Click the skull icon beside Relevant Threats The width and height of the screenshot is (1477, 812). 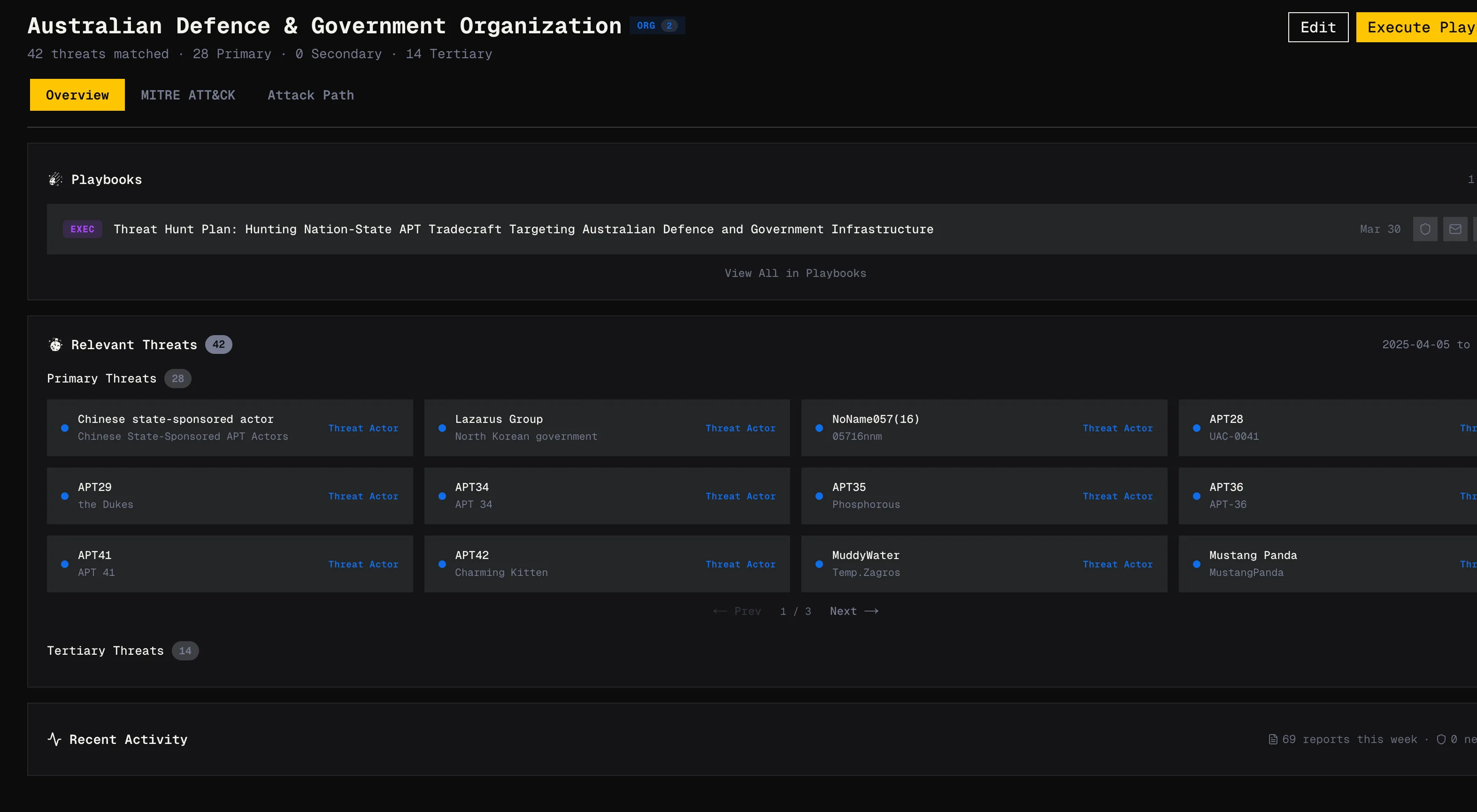(x=55, y=344)
